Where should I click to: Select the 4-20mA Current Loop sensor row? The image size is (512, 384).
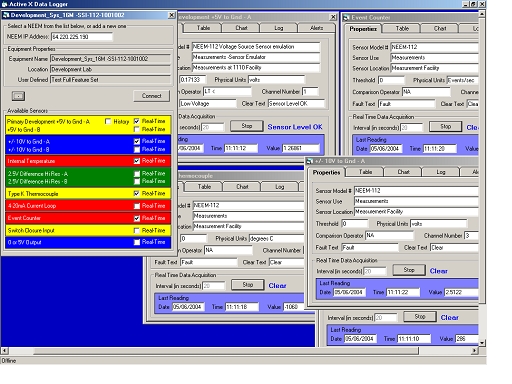(88, 206)
